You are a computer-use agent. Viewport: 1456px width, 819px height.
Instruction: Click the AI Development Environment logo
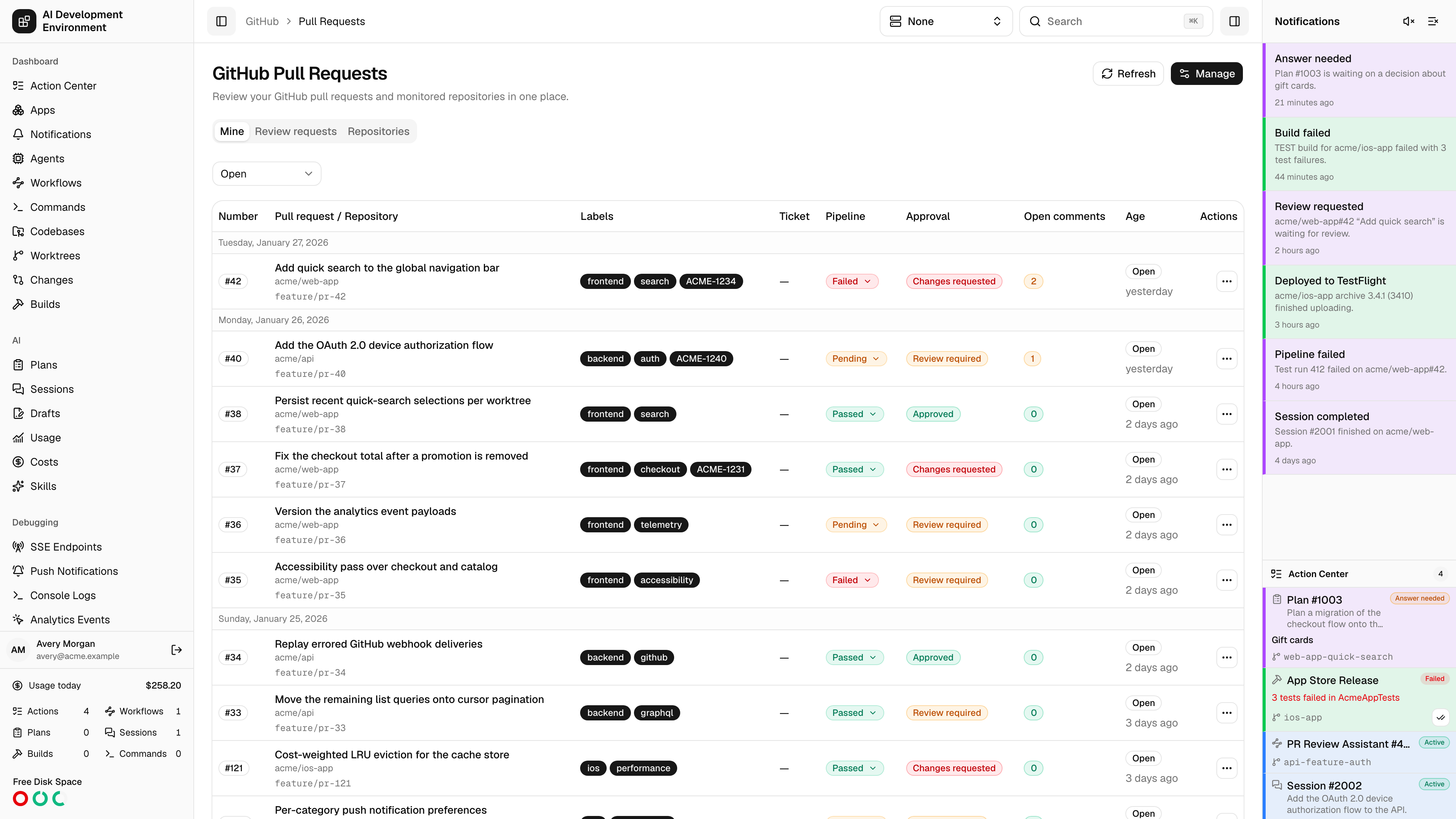pyautogui.click(x=24, y=22)
